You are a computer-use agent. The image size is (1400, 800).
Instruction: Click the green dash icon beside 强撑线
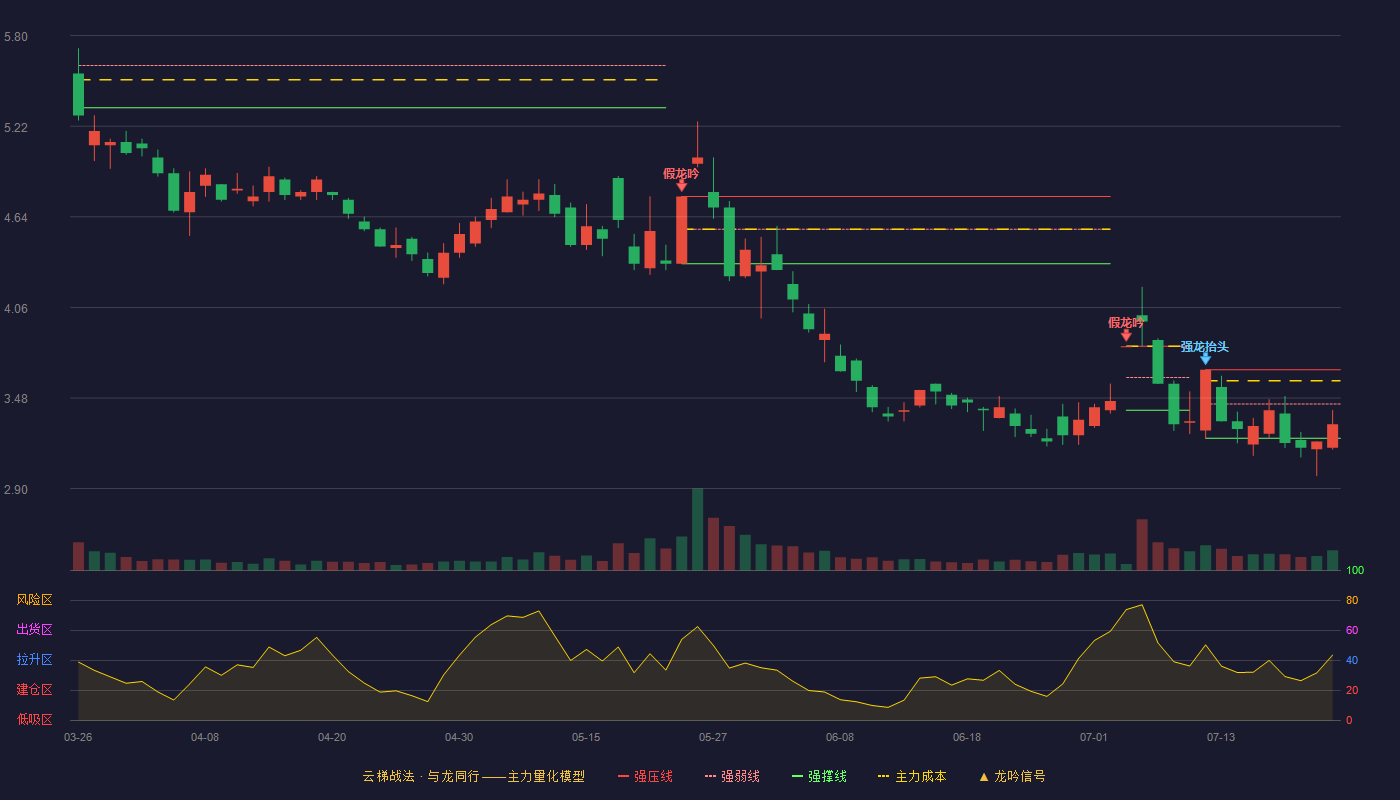click(797, 776)
